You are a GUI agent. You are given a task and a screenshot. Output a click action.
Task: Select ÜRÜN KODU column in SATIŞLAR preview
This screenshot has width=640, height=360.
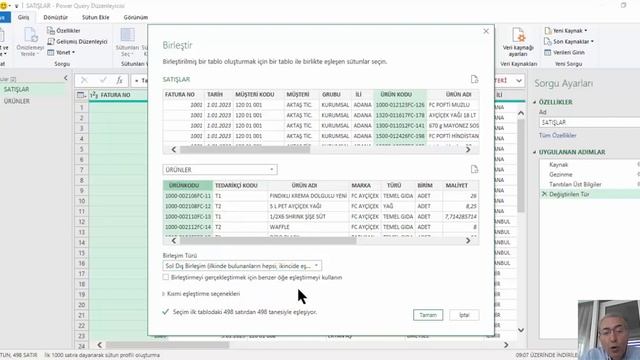[x=396, y=94]
